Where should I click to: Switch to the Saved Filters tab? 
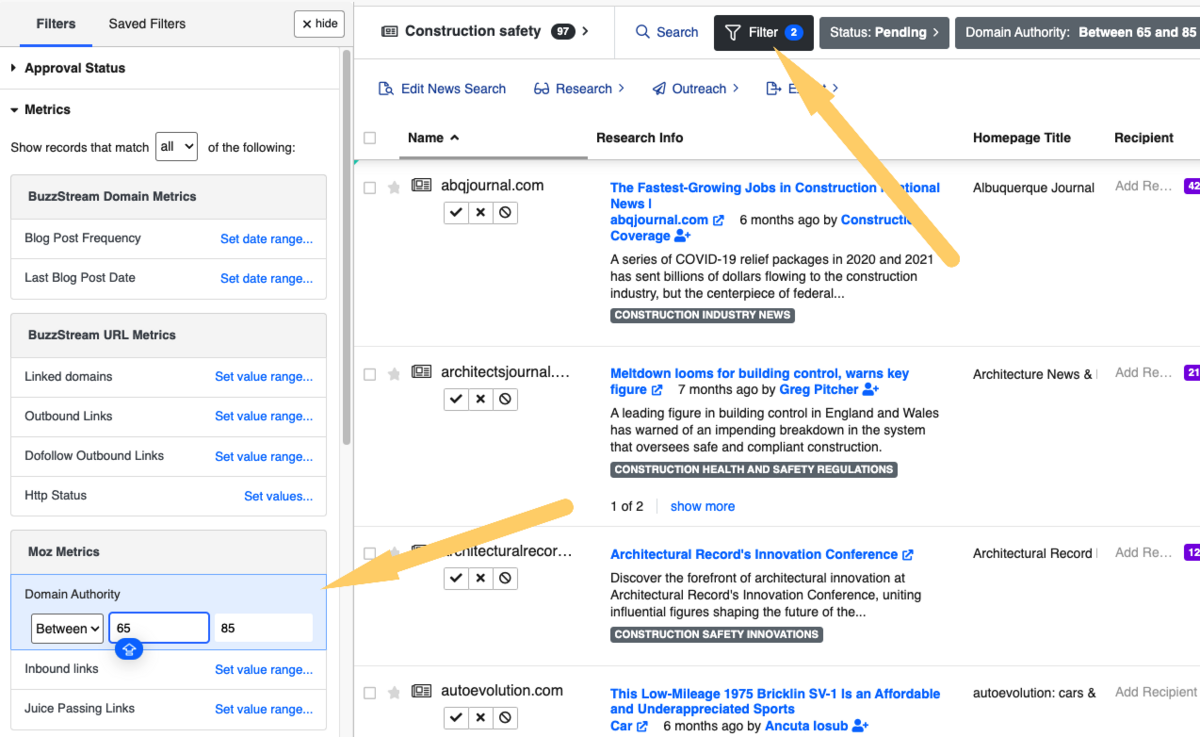coord(147,23)
